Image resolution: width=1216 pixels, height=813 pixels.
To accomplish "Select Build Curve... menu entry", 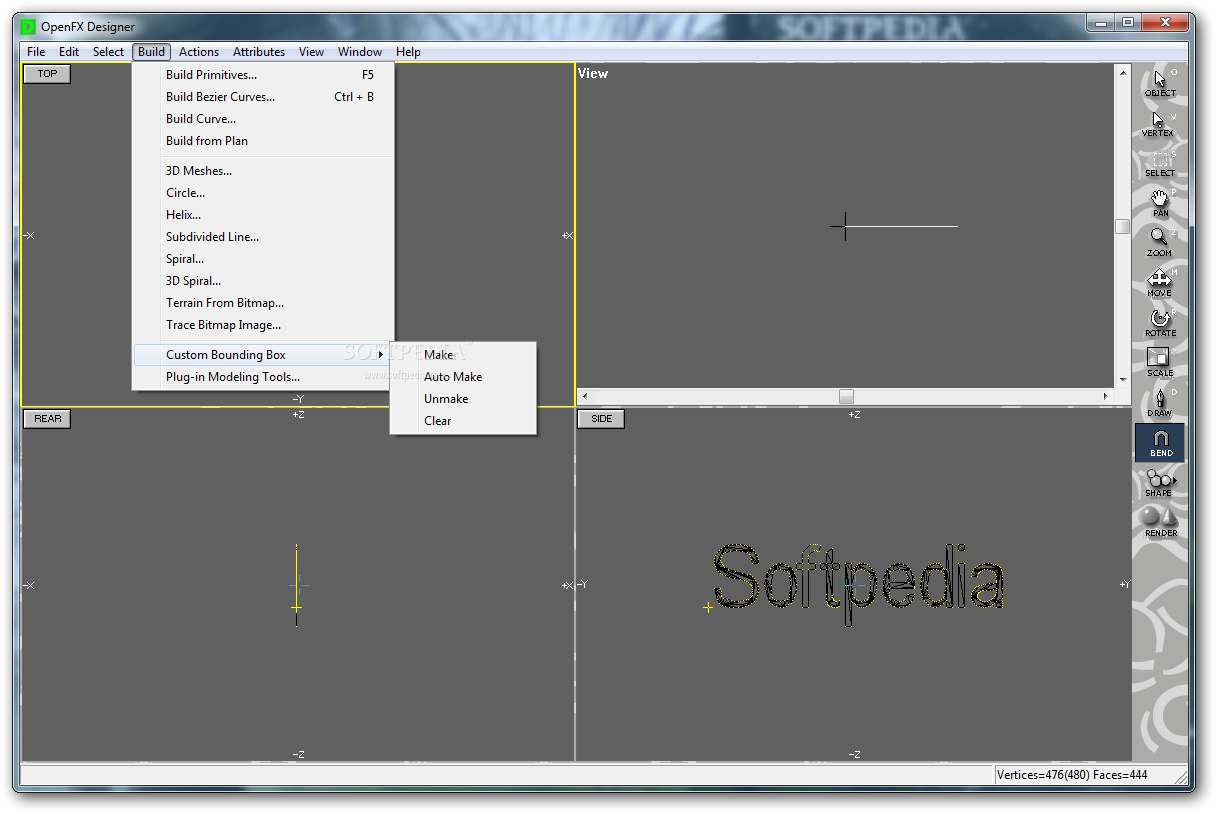I will [x=264, y=119].
